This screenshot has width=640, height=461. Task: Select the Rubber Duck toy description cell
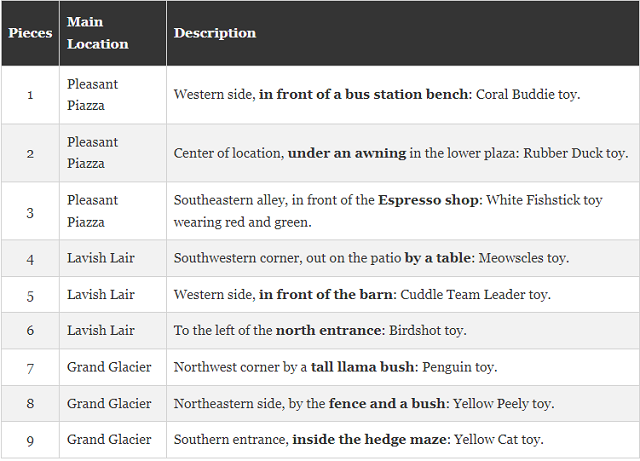coord(400,153)
